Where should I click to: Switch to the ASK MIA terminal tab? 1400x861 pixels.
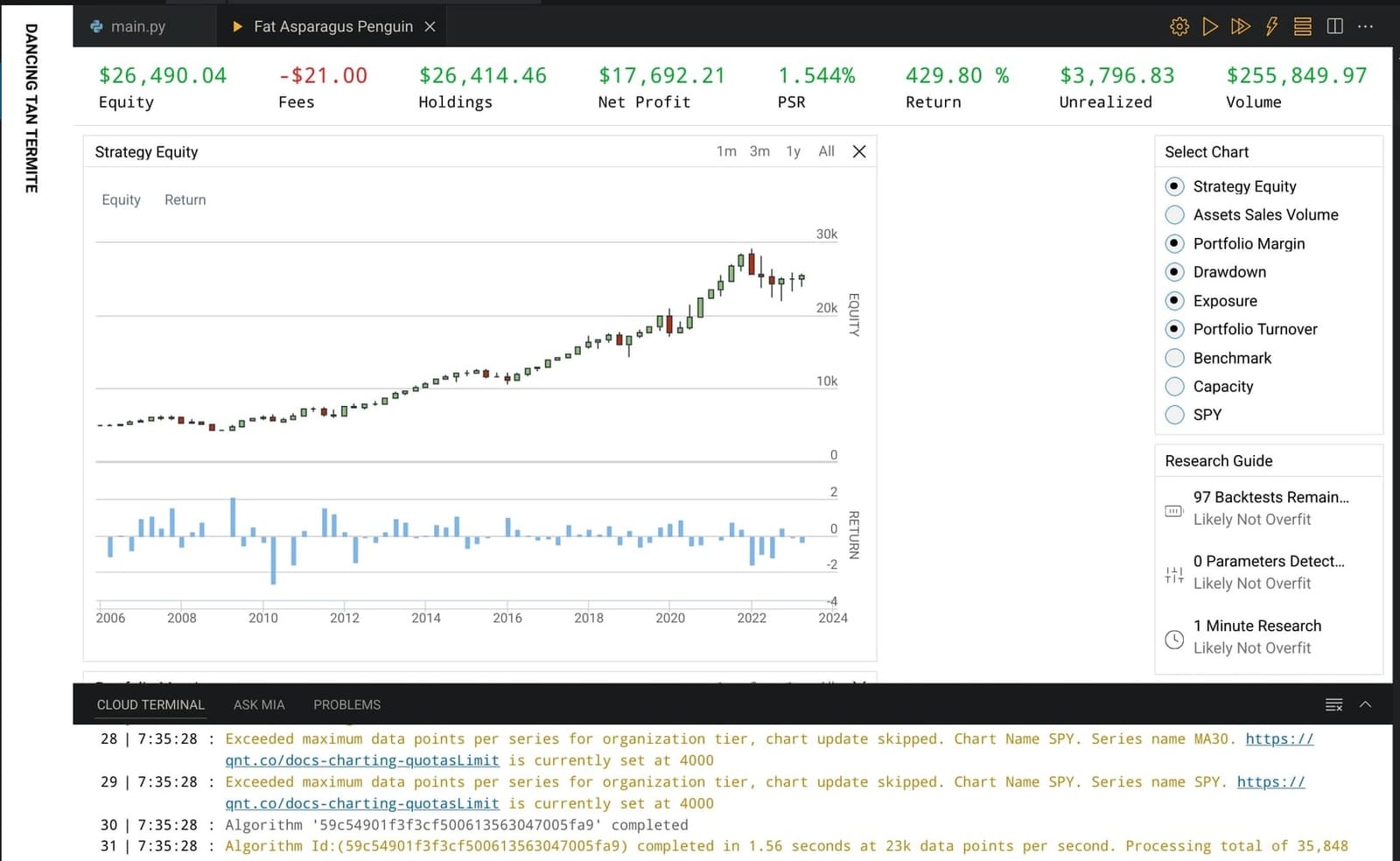(x=258, y=704)
